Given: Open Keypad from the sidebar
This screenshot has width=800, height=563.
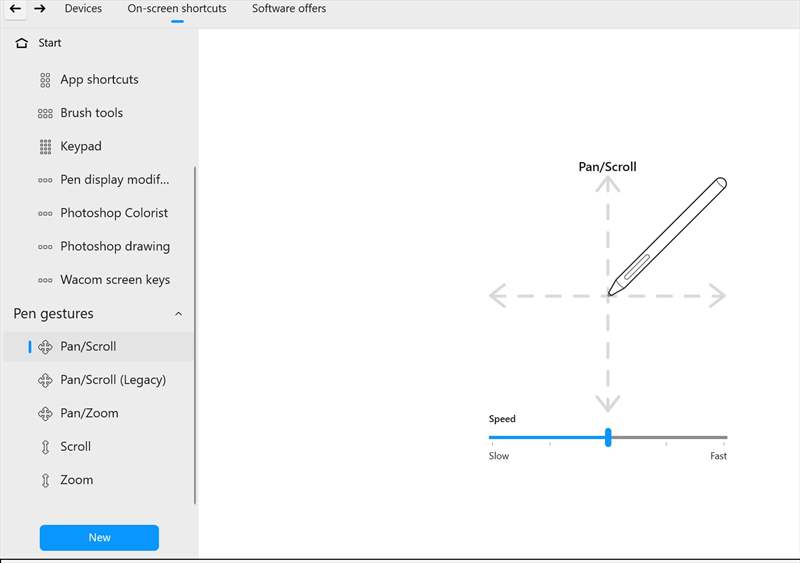Looking at the screenshot, I should tap(81, 146).
